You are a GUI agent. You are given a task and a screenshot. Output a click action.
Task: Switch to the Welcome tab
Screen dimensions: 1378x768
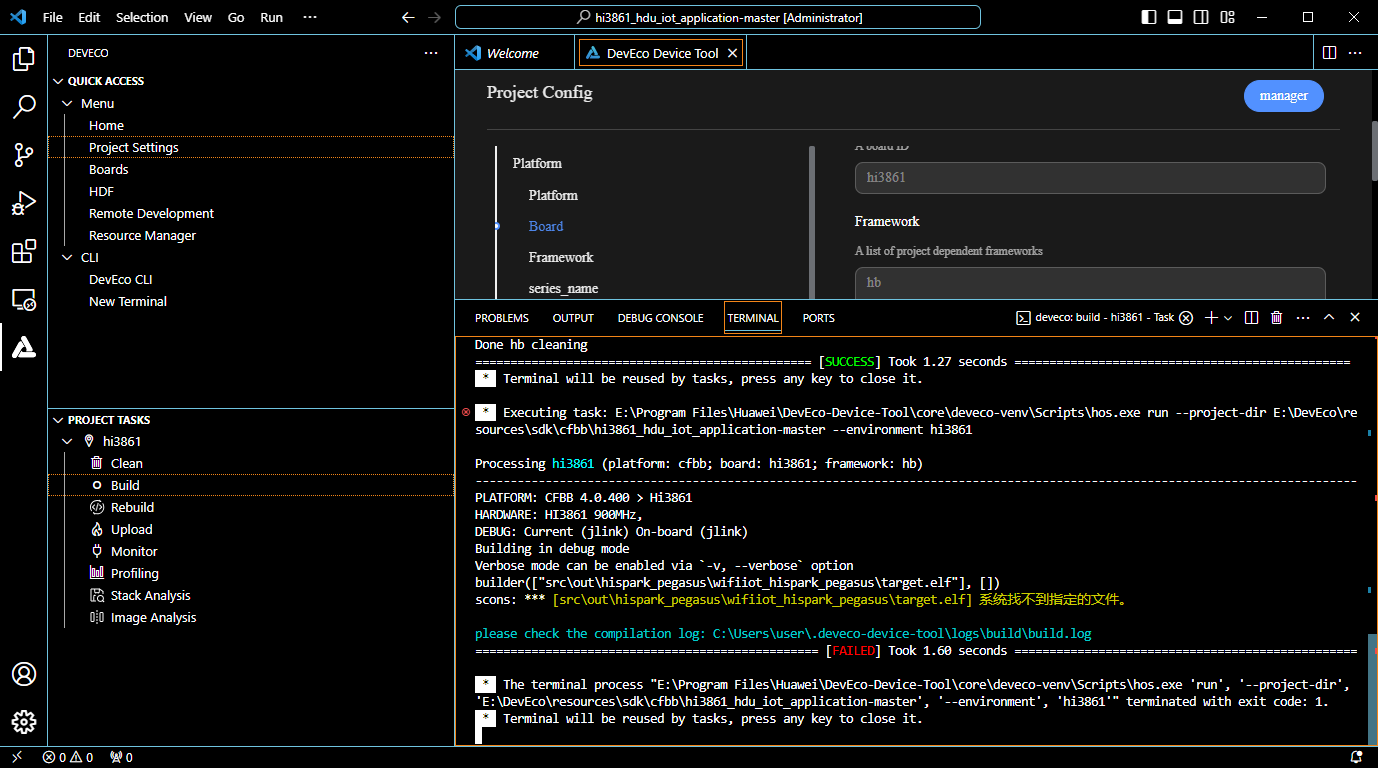[515, 53]
